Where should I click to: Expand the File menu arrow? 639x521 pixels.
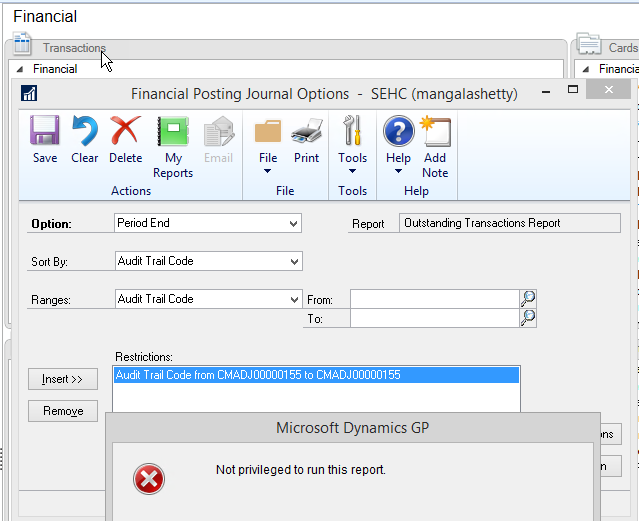(267, 171)
